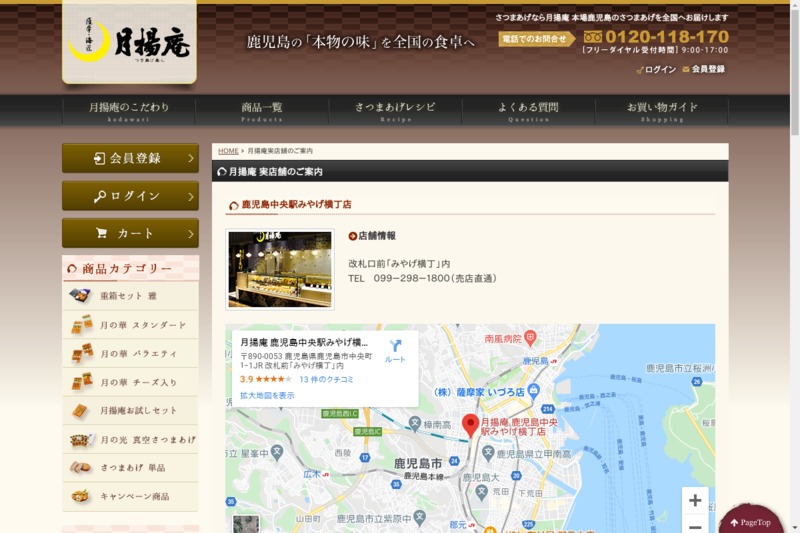Click the キャンペーン商品 category icon
Image resolution: width=800 pixels, height=533 pixels.
(80, 496)
